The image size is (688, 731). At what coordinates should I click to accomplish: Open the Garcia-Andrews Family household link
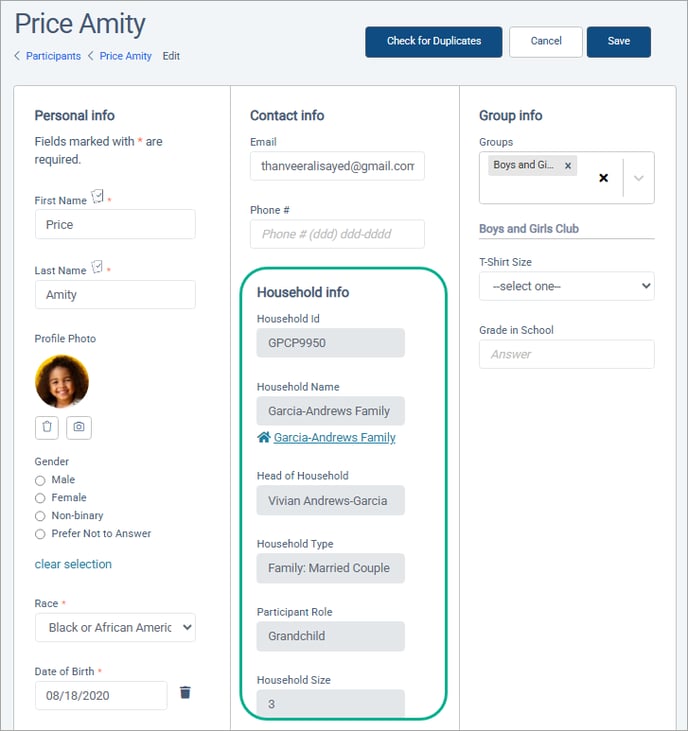(334, 437)
